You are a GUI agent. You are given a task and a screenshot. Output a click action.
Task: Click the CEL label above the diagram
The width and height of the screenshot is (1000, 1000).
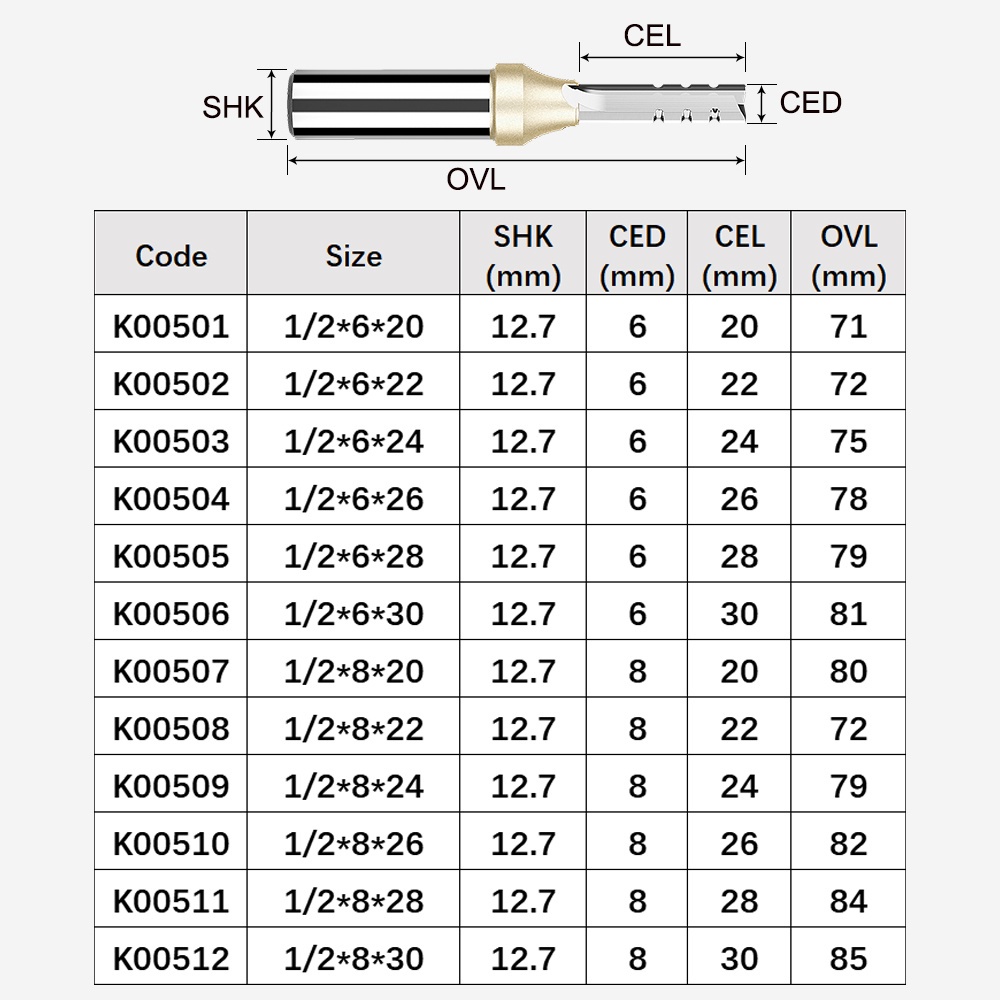click(x=652, y=36)
